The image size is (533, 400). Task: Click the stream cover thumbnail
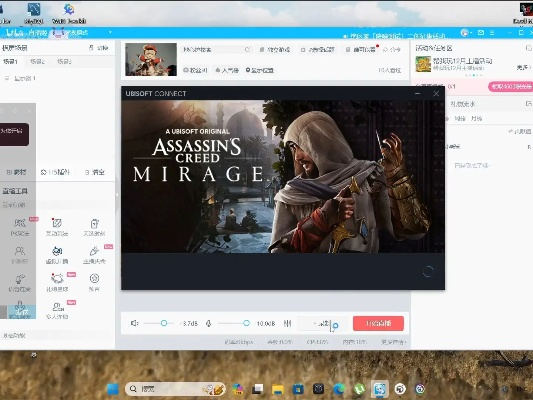coord(151,59)
